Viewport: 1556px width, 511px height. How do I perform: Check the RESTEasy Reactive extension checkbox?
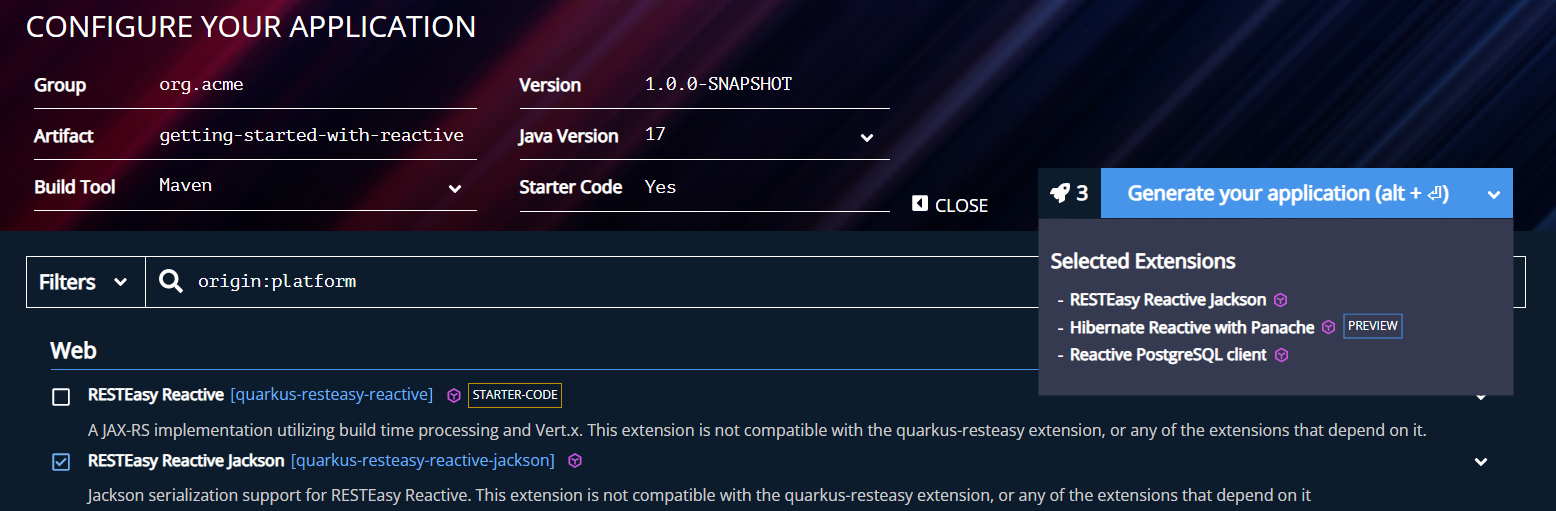point(61,397)
